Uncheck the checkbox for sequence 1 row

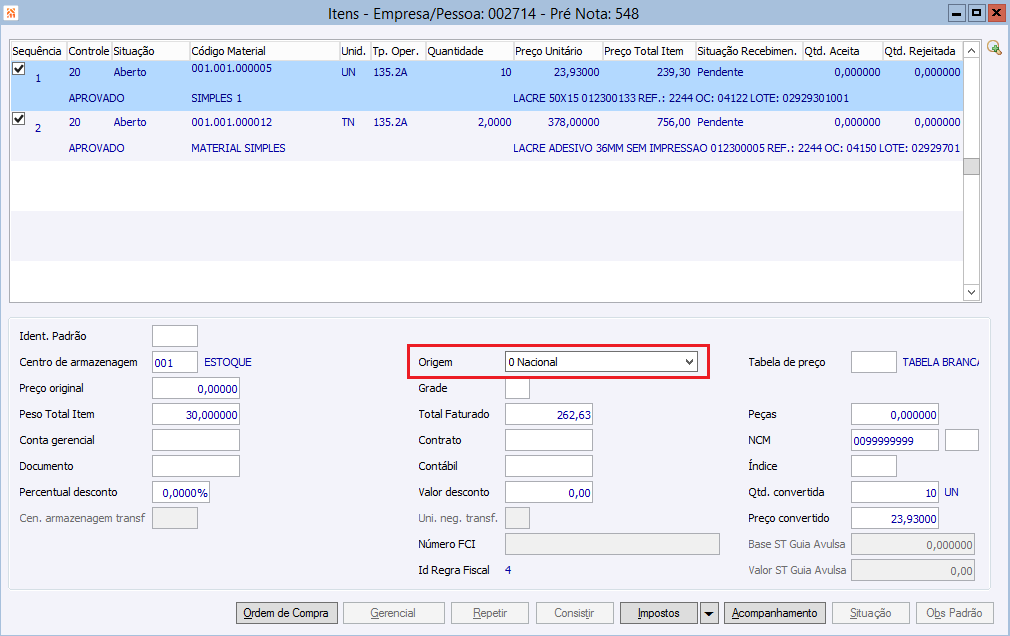coord(18,70)
